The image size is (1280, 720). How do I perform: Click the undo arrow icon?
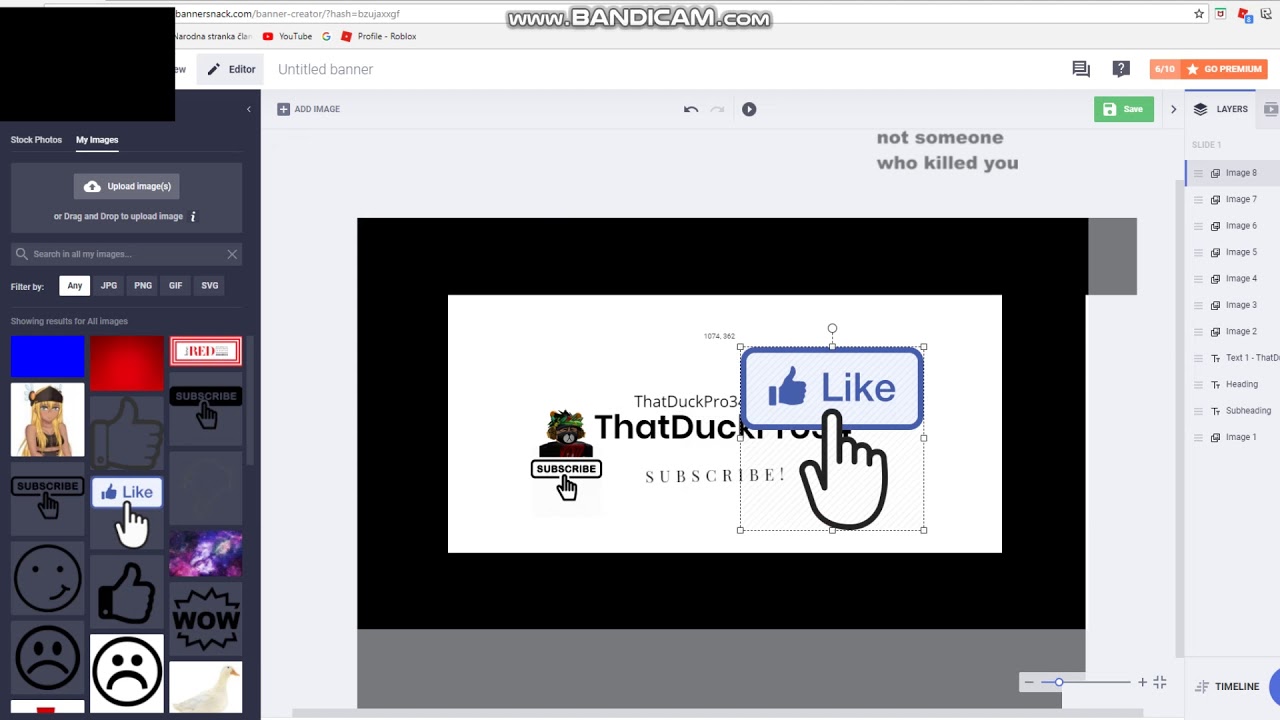690,109
